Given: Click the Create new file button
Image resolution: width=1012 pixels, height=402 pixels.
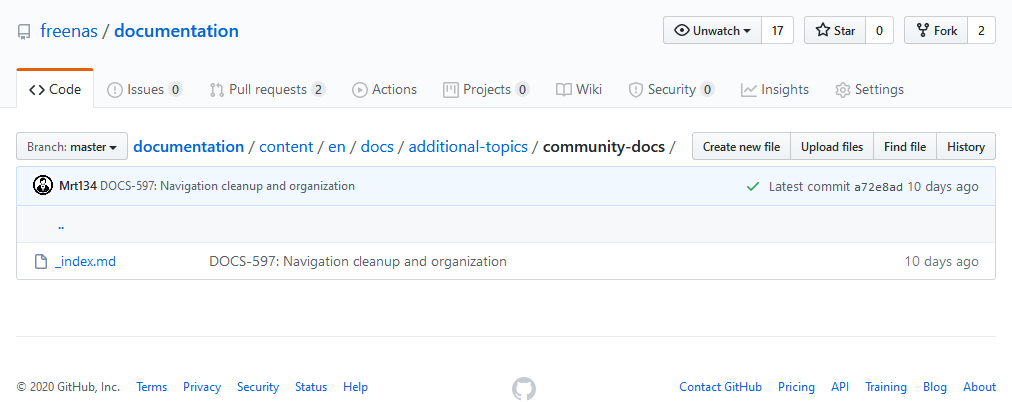Looking at the screenshot, I should click(741, 147).
